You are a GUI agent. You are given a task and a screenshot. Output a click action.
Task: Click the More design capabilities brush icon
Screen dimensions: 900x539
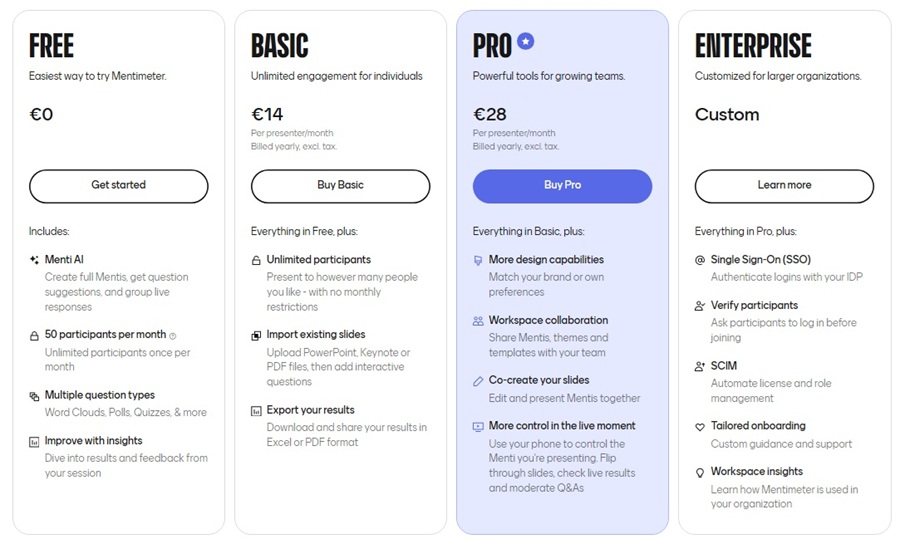click(x=478, y=261)
